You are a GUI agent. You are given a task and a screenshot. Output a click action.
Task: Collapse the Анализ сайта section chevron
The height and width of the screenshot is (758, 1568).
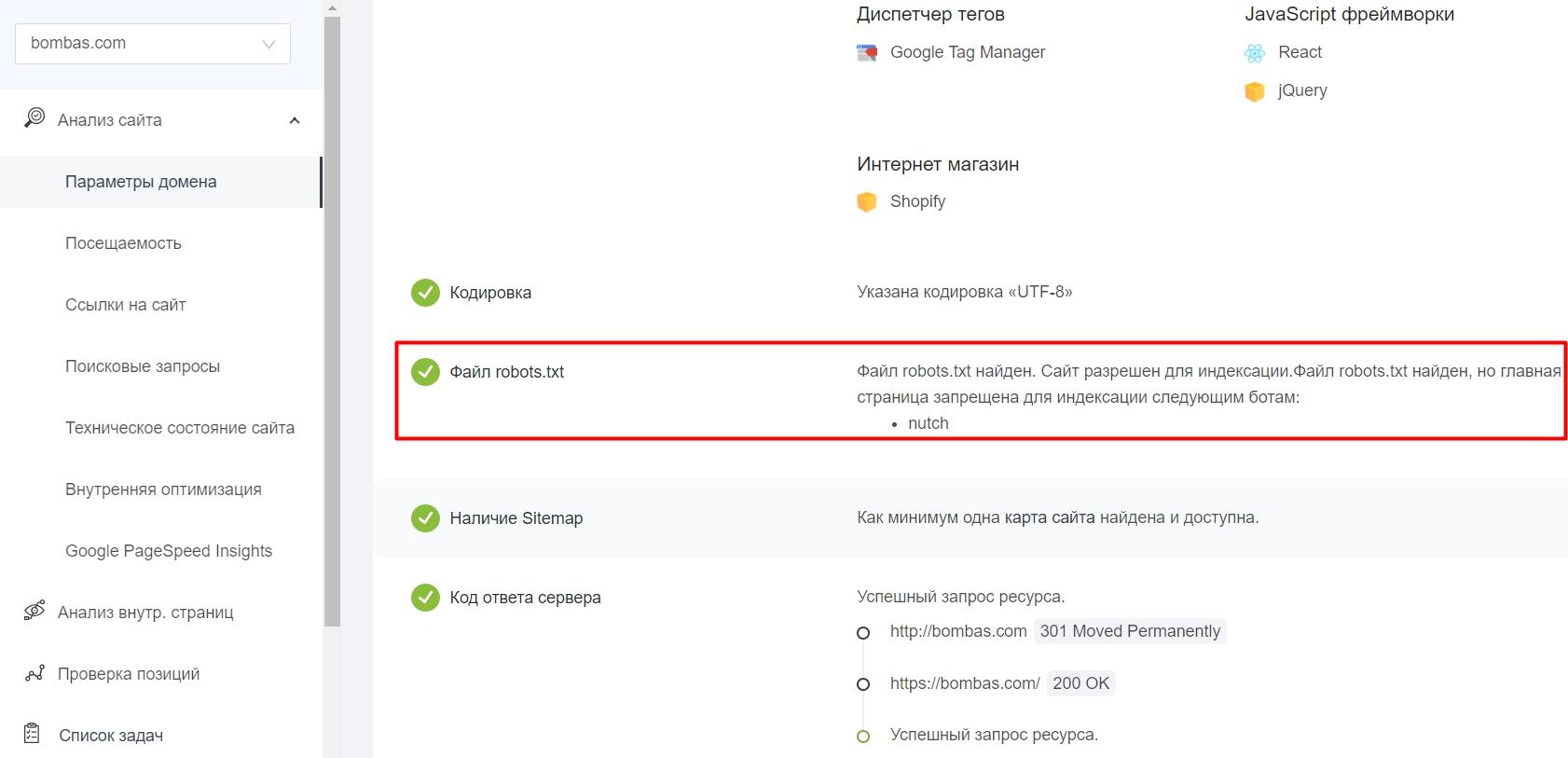(295, 120)
